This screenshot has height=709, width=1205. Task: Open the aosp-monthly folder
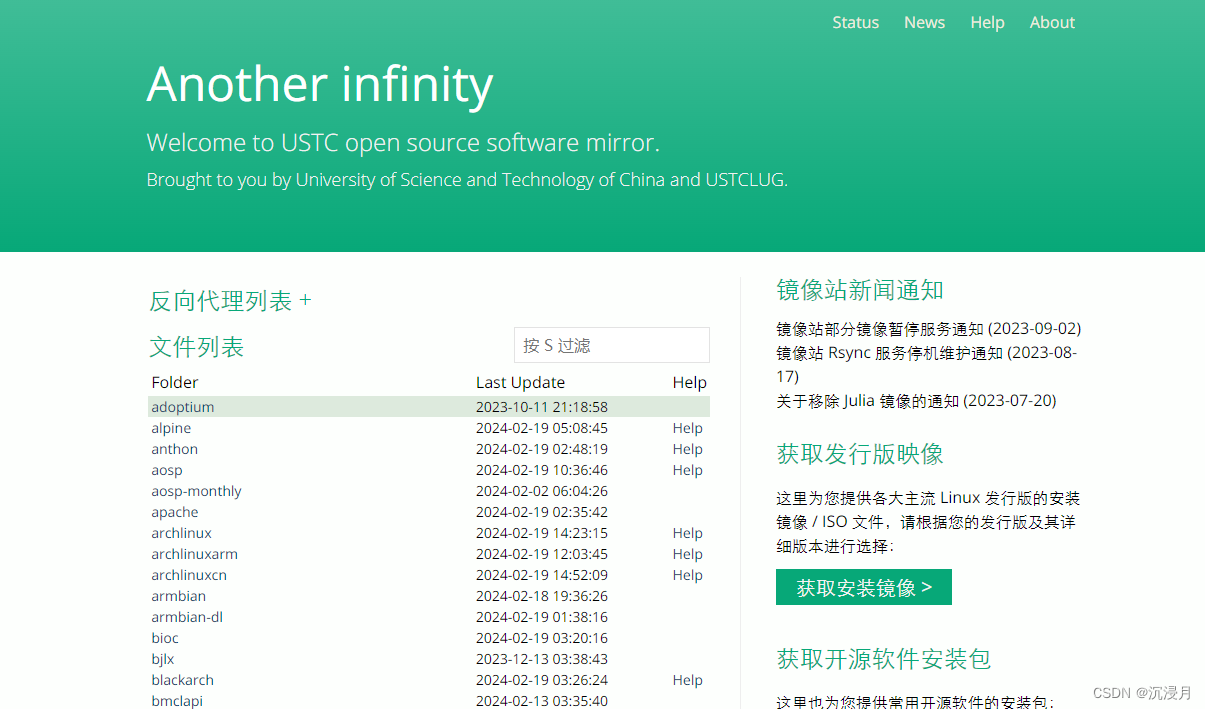pos(196,491)
